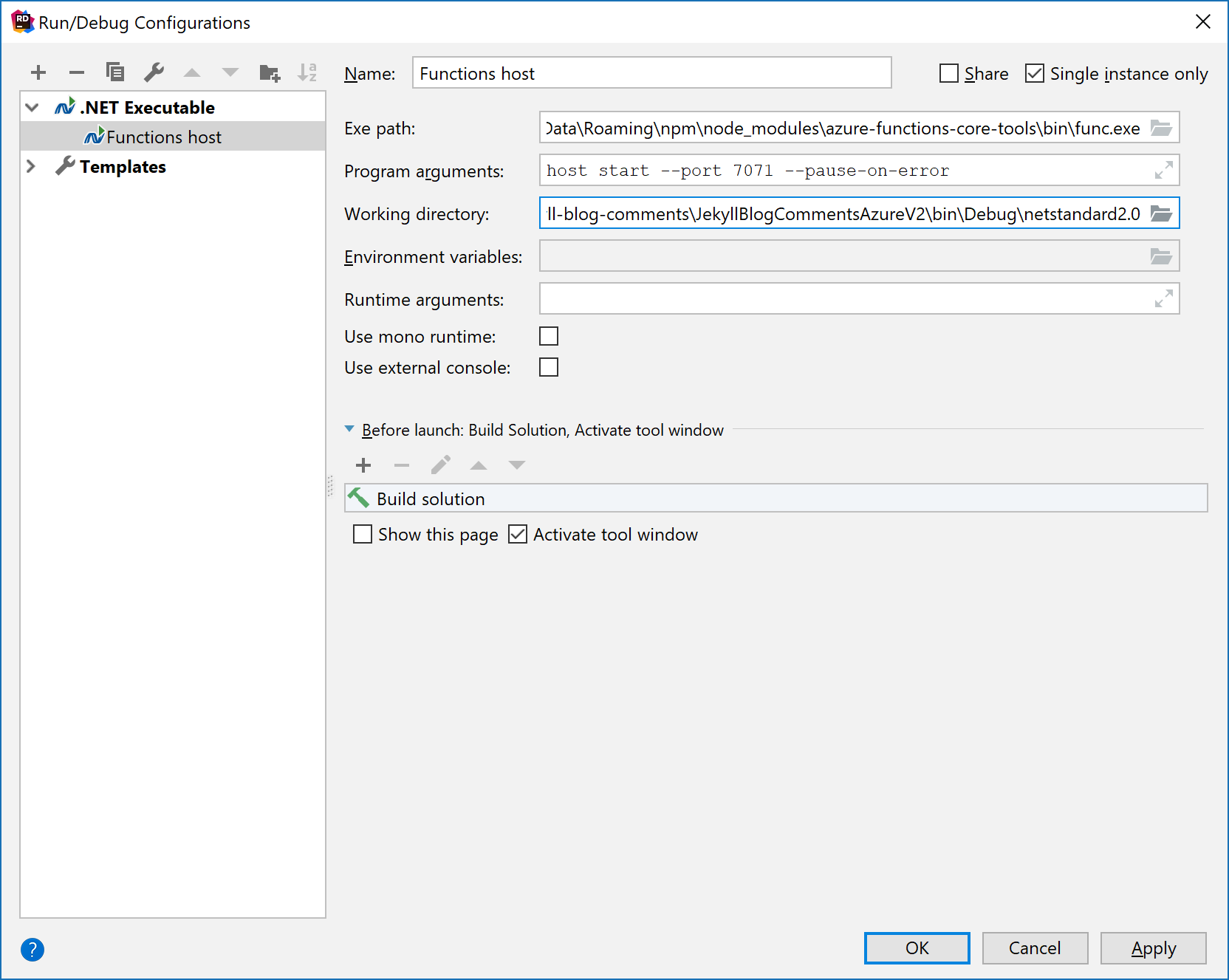Browse for the Working directory

point(1162,213)
